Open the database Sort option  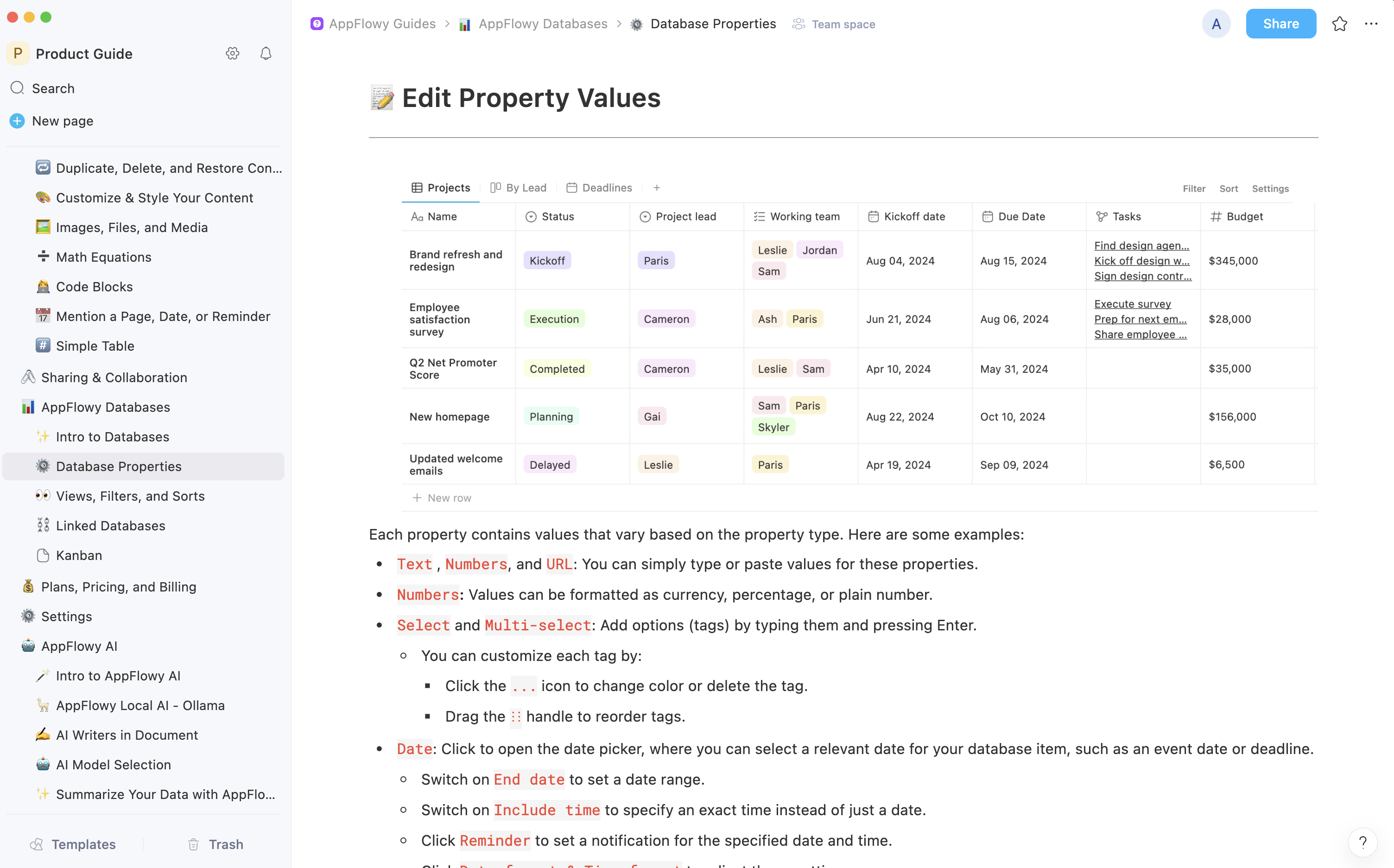click(1228, 189)
